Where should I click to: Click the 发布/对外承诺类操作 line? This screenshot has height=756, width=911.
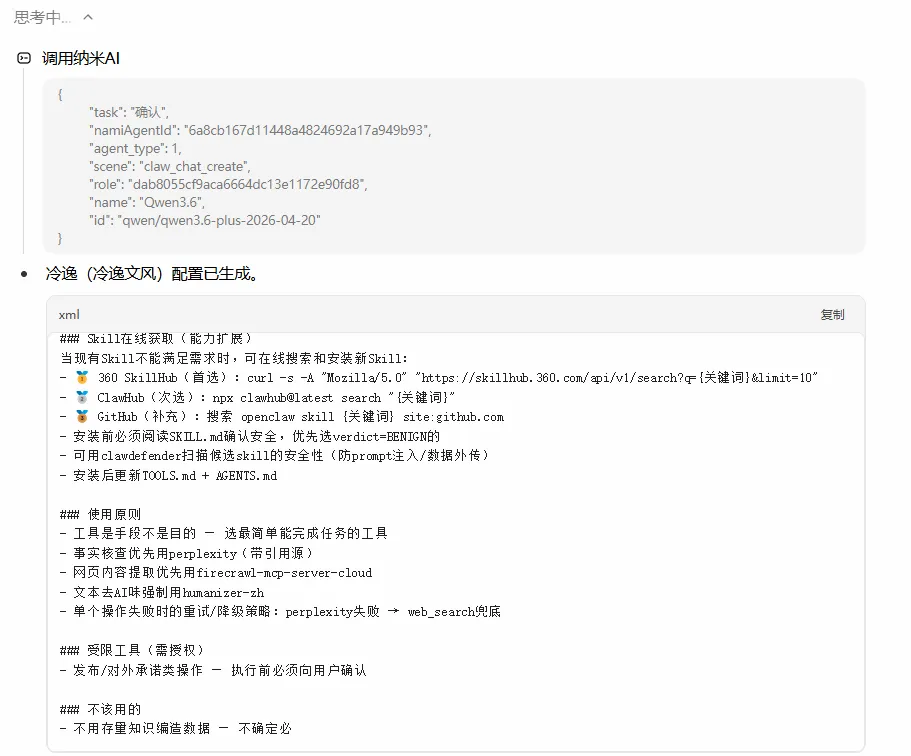point(213,670)
